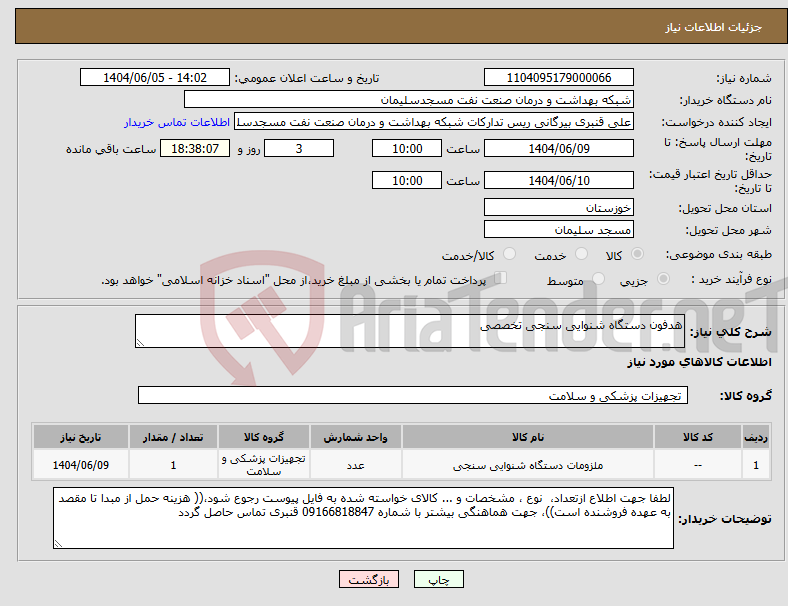Screen dimensions: 788x606
Task: Click the goods group field تجهیزات پزشکی و سلامت
Action: [413, 395]
